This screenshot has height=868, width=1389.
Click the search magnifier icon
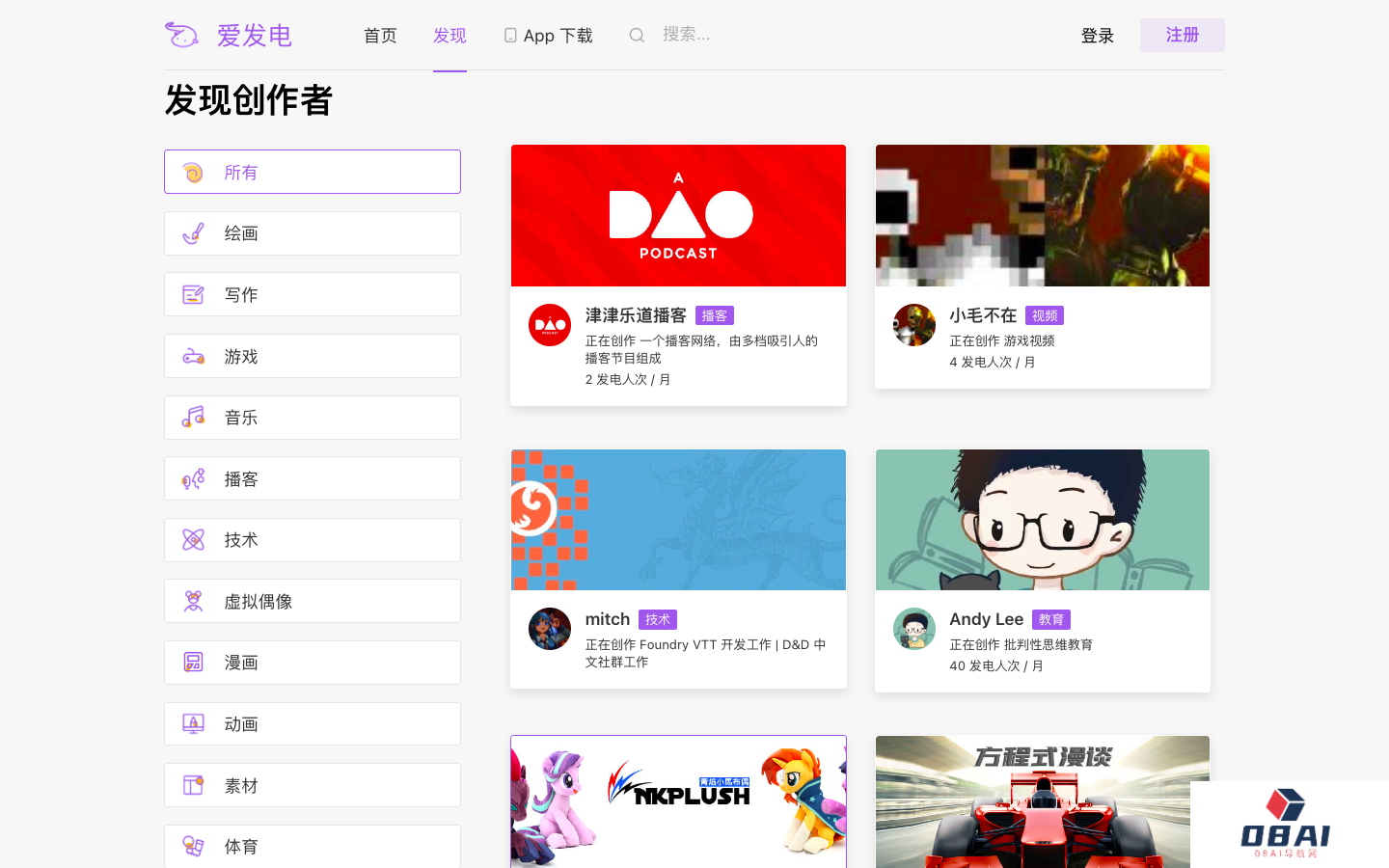pos(637,36)
